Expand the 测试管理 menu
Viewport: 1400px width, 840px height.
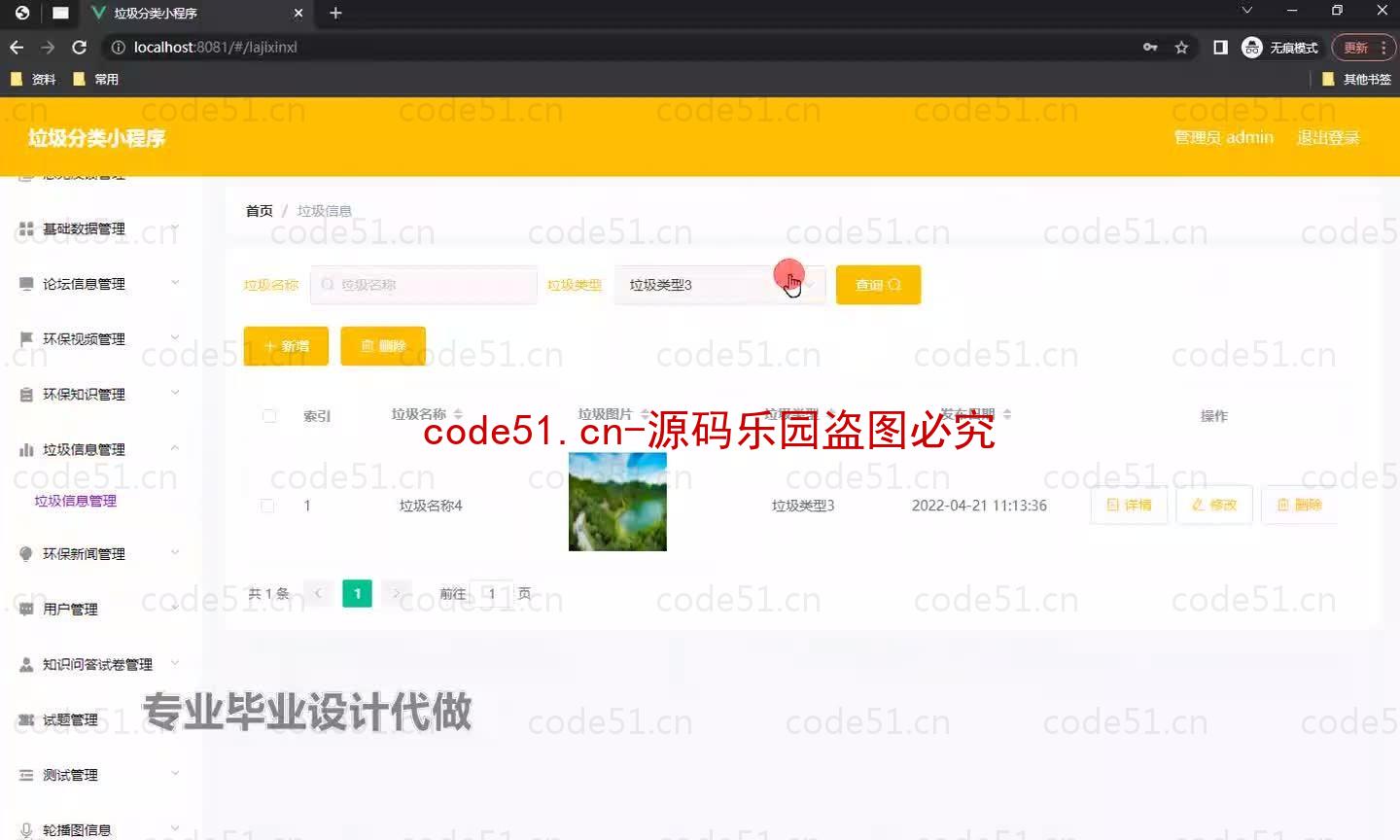coord(175,774)
